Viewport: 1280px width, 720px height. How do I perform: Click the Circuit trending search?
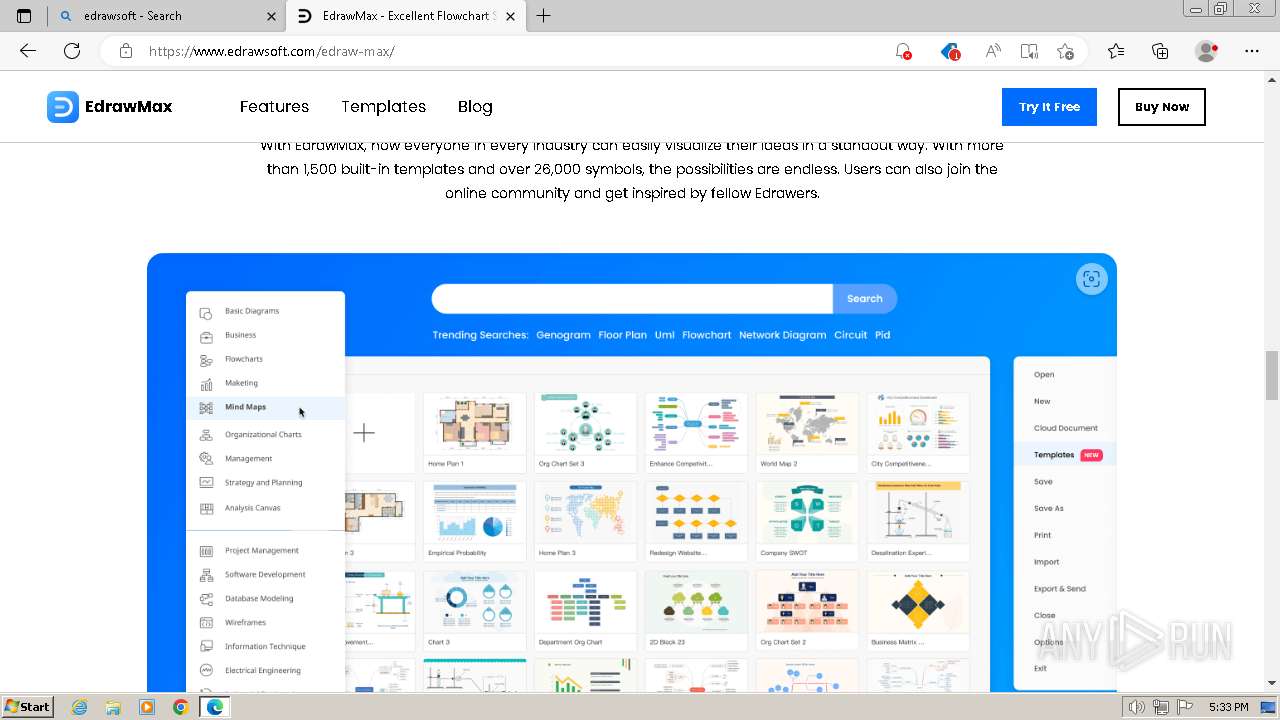(x=851, y=335)
